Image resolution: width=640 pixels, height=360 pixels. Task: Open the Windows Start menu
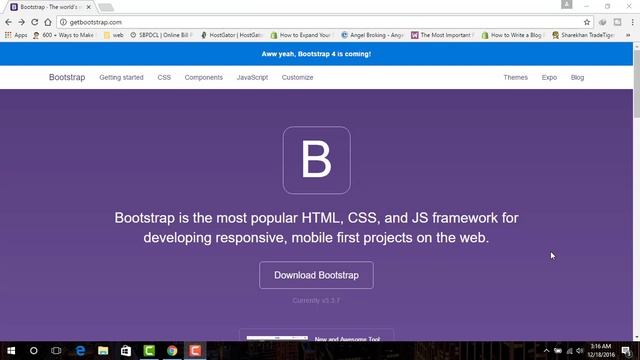[x=11, y=351]
